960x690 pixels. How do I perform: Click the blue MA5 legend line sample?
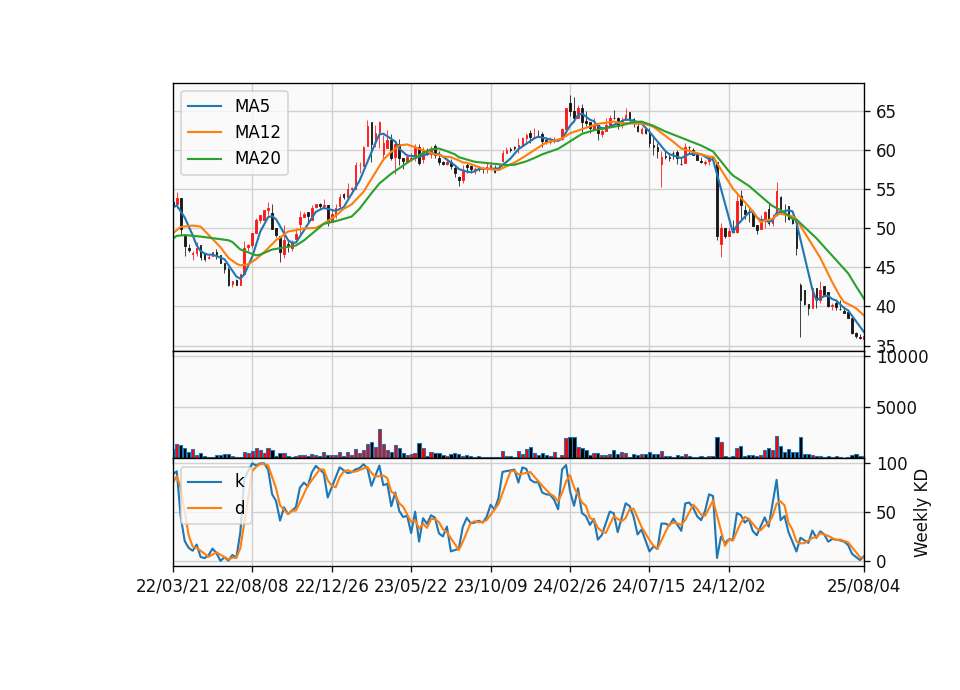click(204, 106)
